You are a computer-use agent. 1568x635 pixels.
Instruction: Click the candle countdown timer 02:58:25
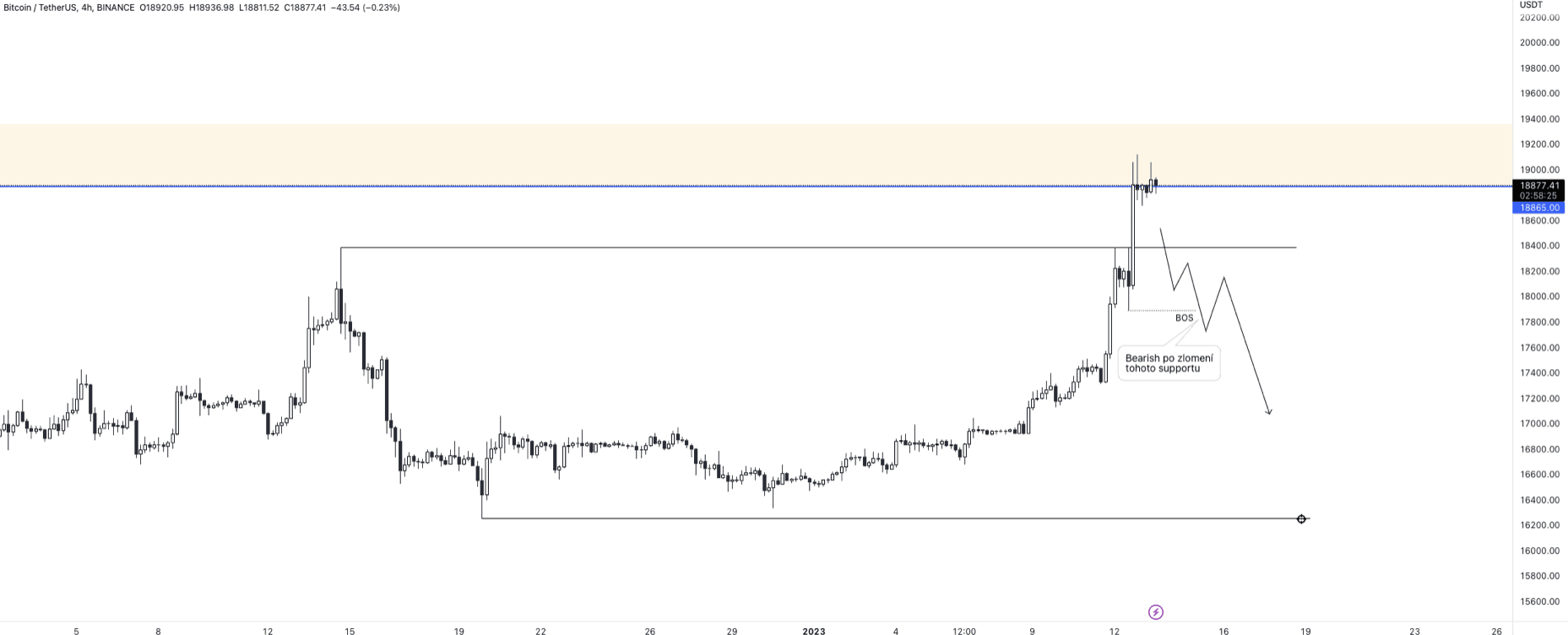click(1539, 196)
